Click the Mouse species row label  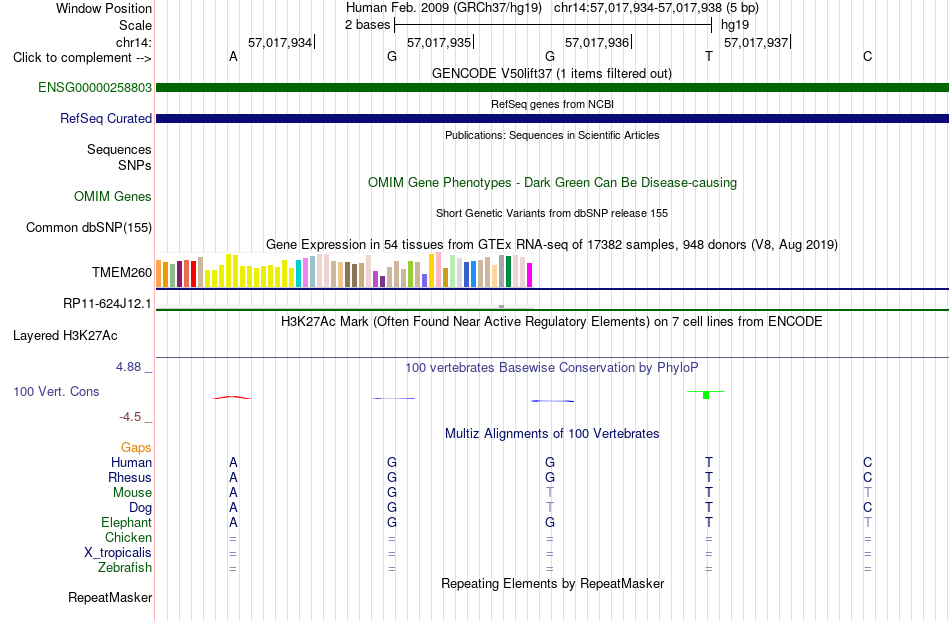tap(132, 493)
